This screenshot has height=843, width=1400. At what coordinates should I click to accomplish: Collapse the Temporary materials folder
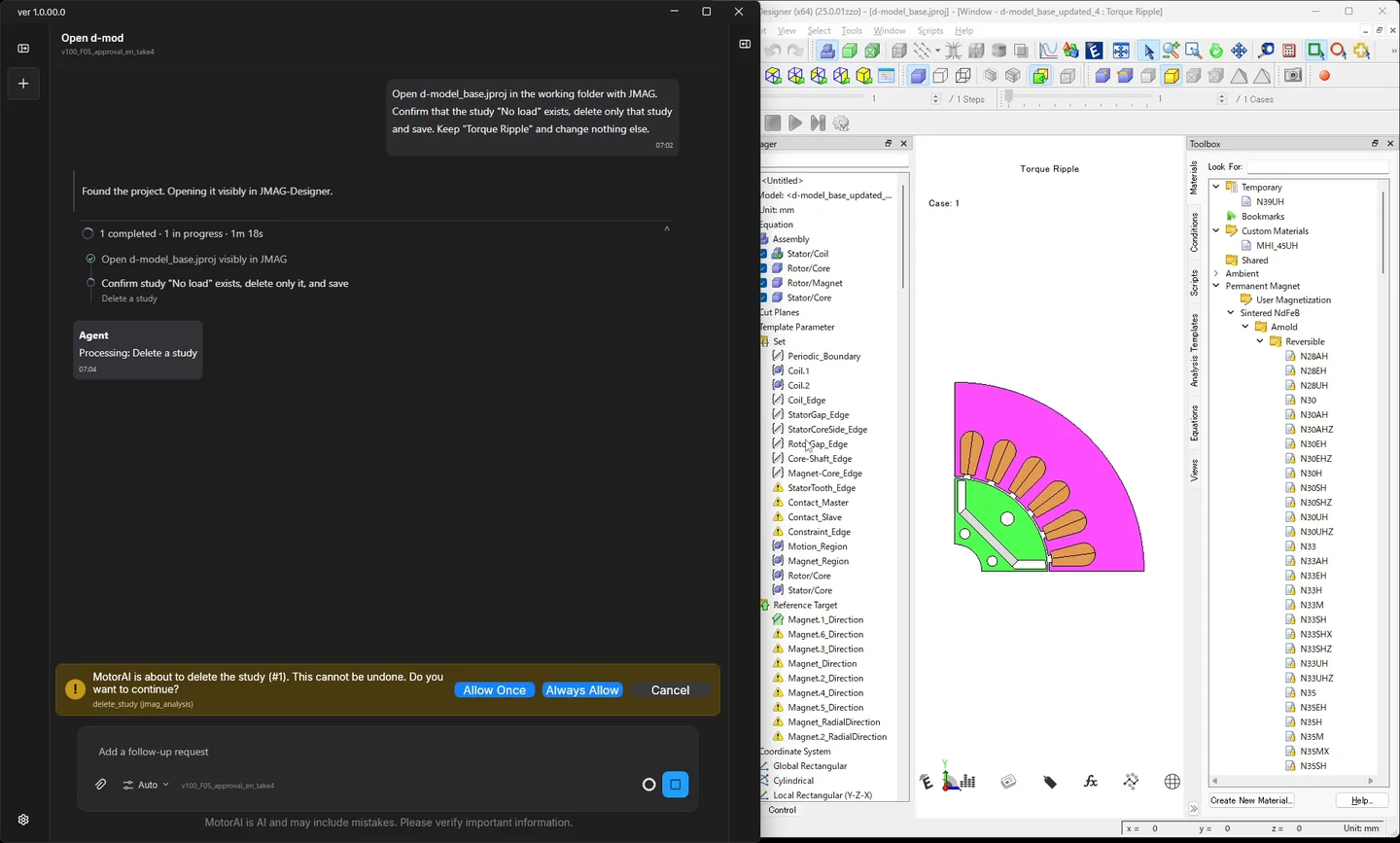click(1216, 187)
